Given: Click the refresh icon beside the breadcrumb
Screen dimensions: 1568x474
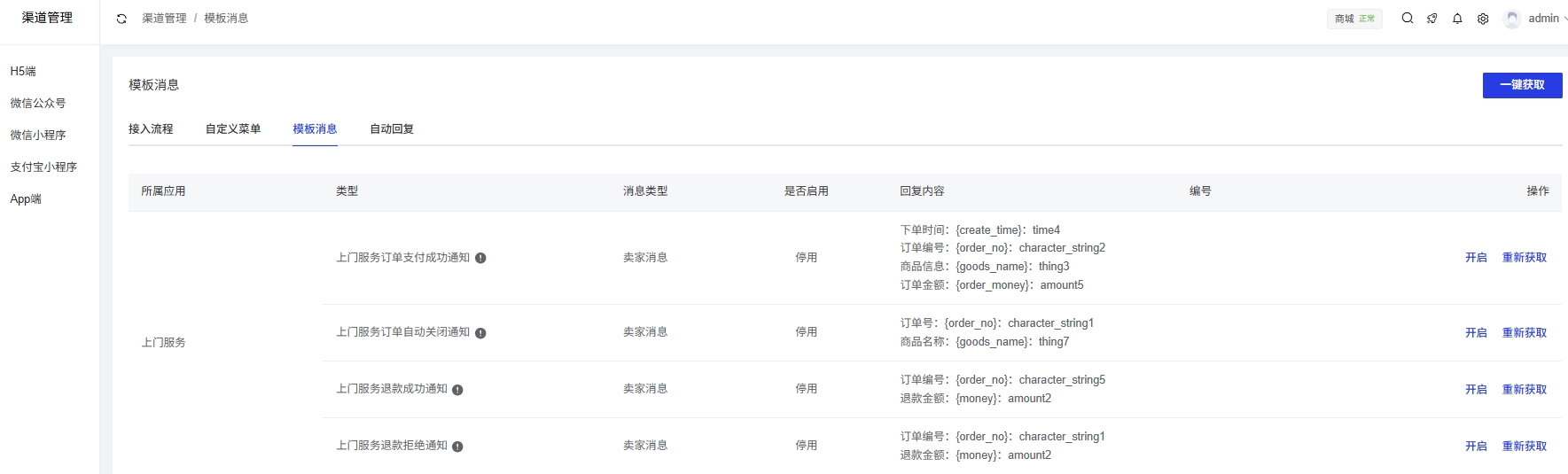Looking at the screenshot, I should coord(121,19).
